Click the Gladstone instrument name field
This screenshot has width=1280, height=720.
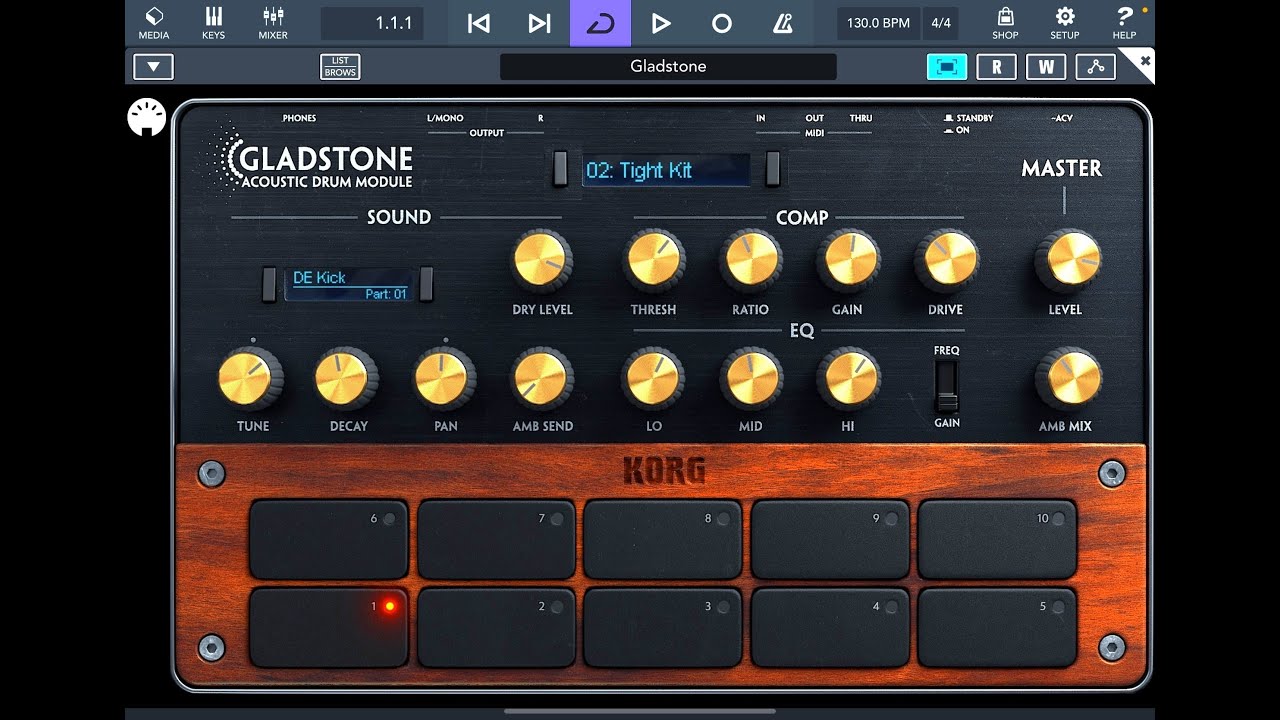pyautogui.click(x=668, y=67)
